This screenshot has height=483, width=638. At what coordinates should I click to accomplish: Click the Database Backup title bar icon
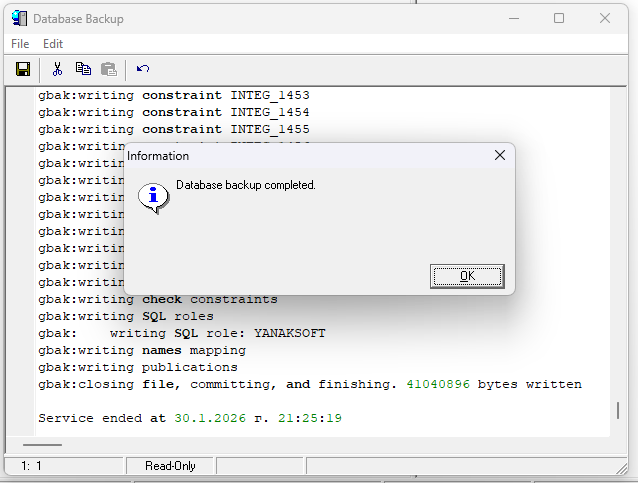19,18
